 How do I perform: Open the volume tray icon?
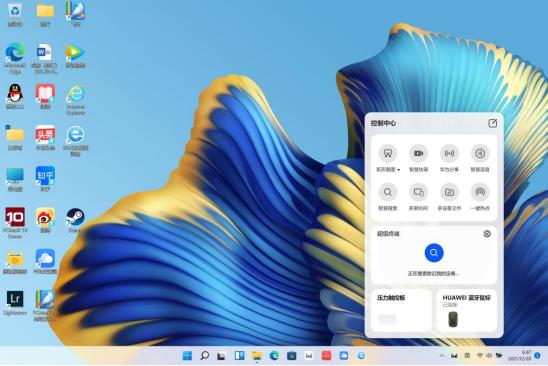(489, 356)
